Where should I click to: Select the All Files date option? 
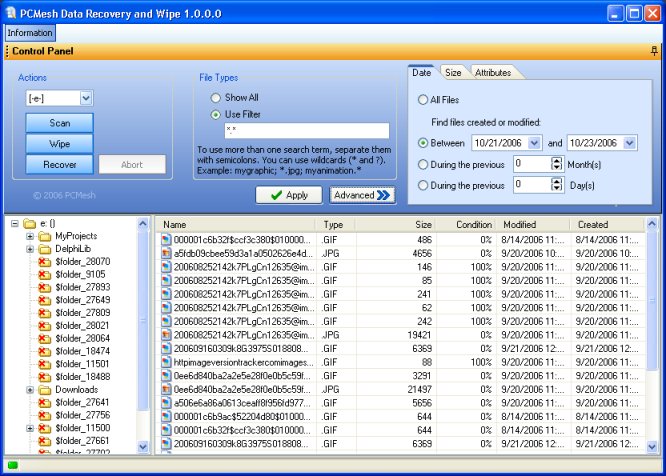point(423,100)
